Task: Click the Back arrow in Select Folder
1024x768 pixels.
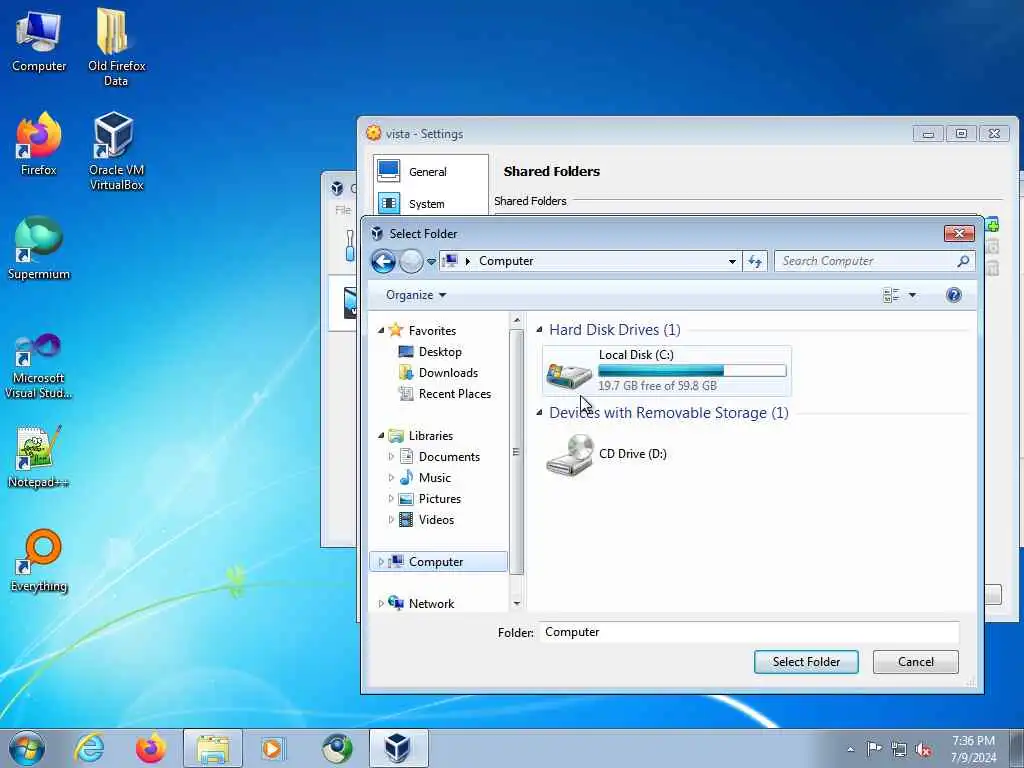Action: pos(383,261)
